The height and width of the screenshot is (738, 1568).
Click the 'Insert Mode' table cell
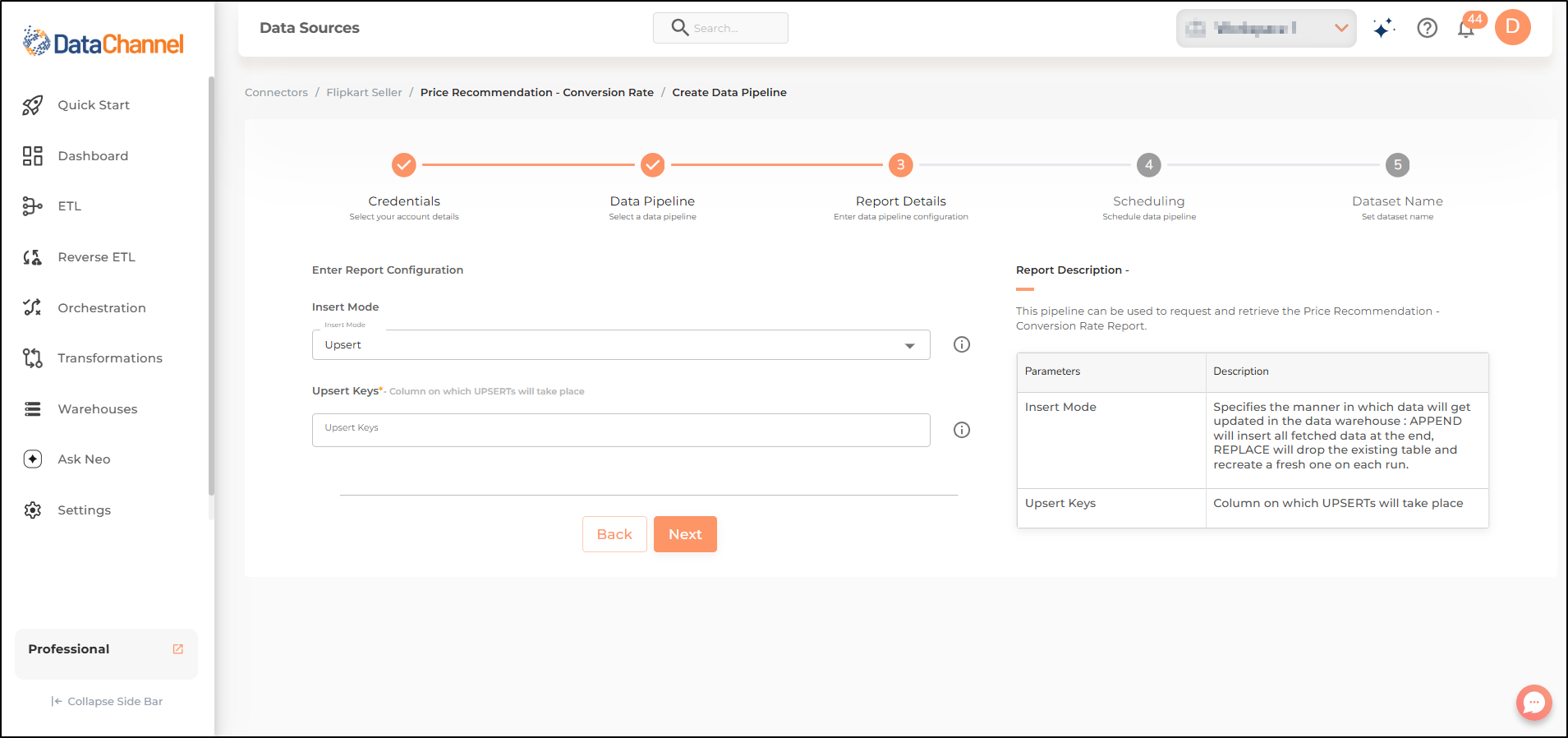(1111, 440)
